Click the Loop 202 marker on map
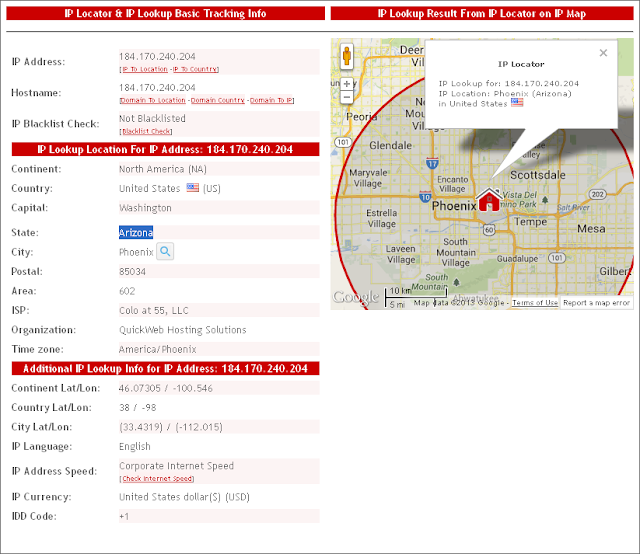The width and height of the screenshot is (640, 554). coord(598,194)
